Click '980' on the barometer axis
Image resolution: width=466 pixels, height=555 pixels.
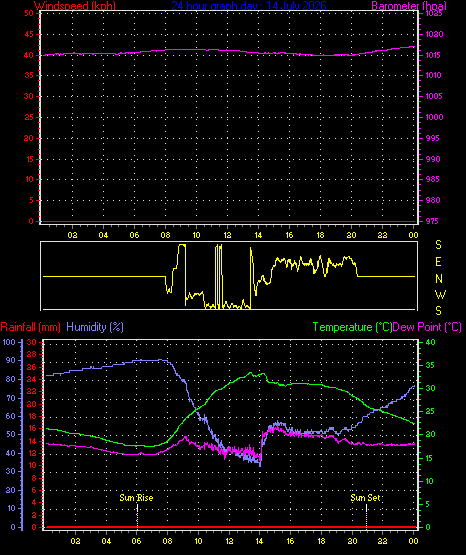coord(433,200)
